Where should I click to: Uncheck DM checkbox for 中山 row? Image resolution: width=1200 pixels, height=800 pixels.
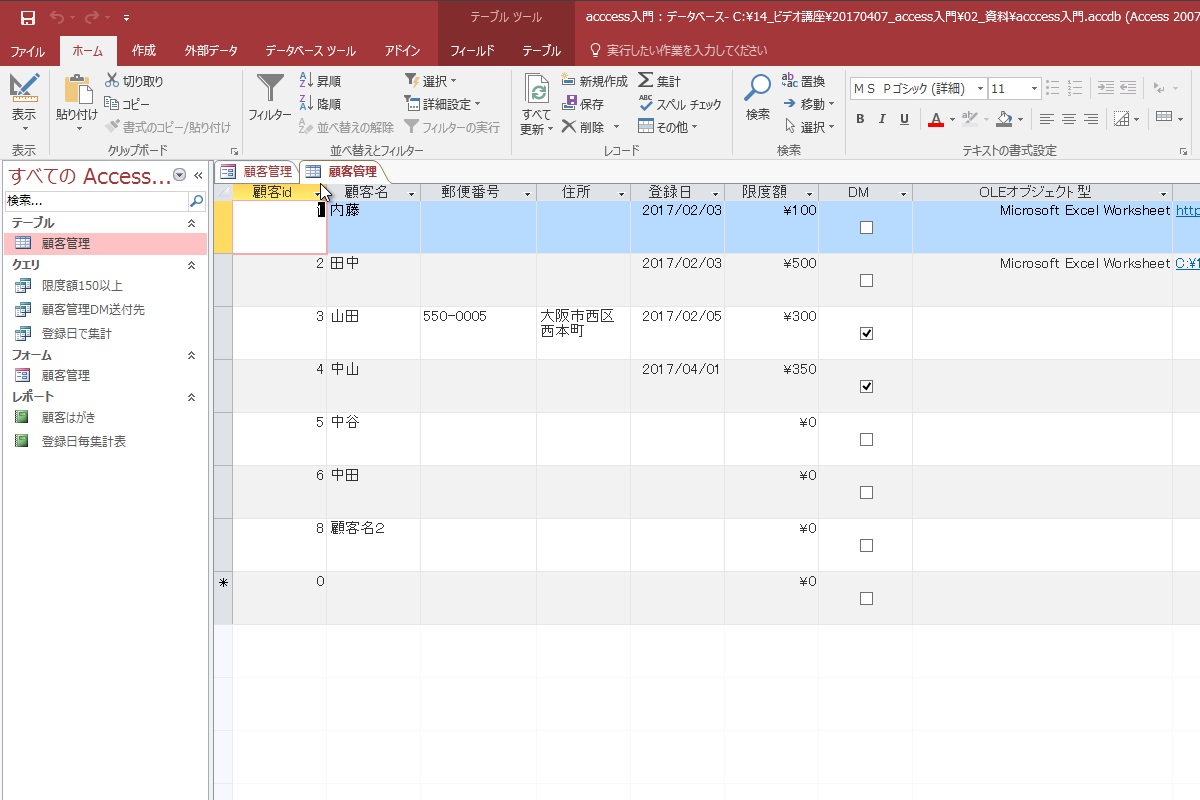click(866, 387)
